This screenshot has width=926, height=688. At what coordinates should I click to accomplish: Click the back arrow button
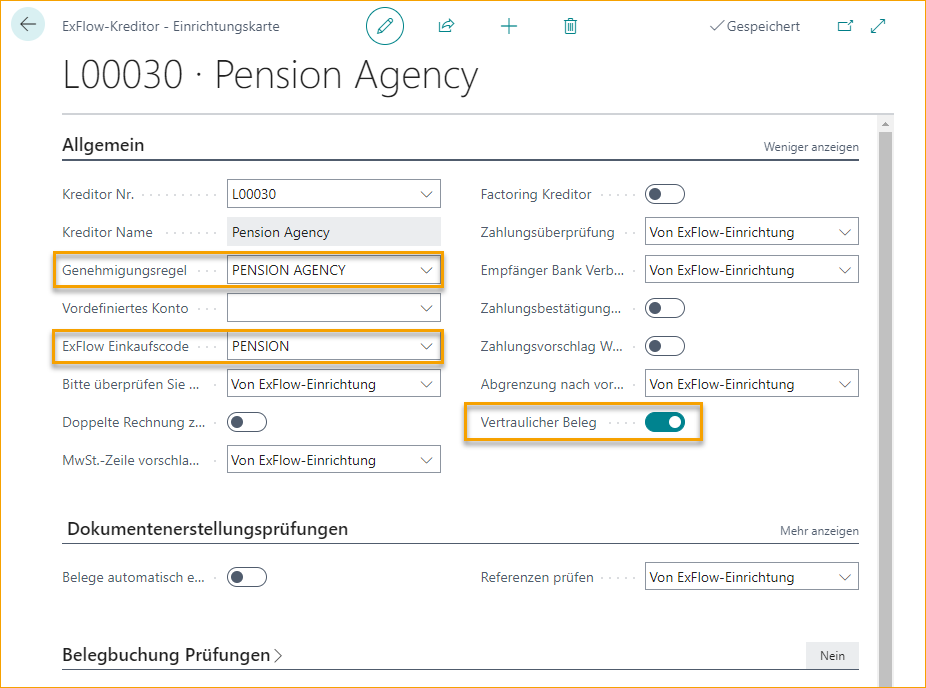tap(27, 25)
